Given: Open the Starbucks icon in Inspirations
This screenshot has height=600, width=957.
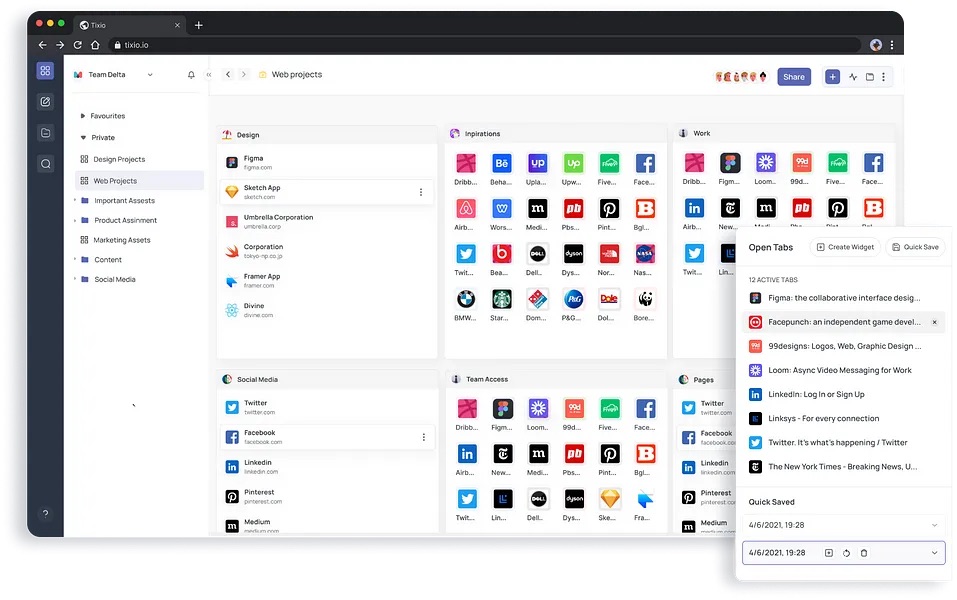Looking at the screenshot, I should [501, 299].
